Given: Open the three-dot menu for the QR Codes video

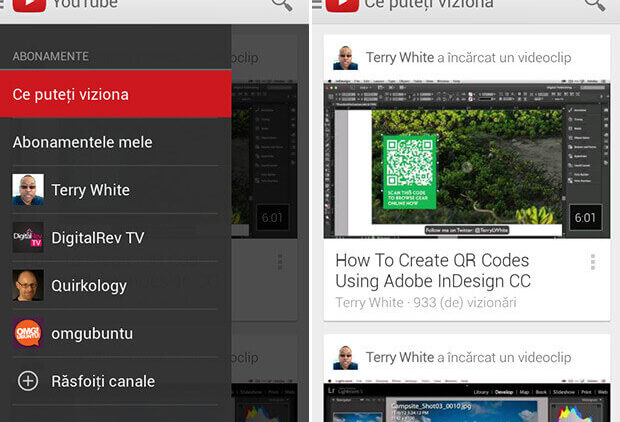Looking at the screenshot, I should (x=592, y=262).
